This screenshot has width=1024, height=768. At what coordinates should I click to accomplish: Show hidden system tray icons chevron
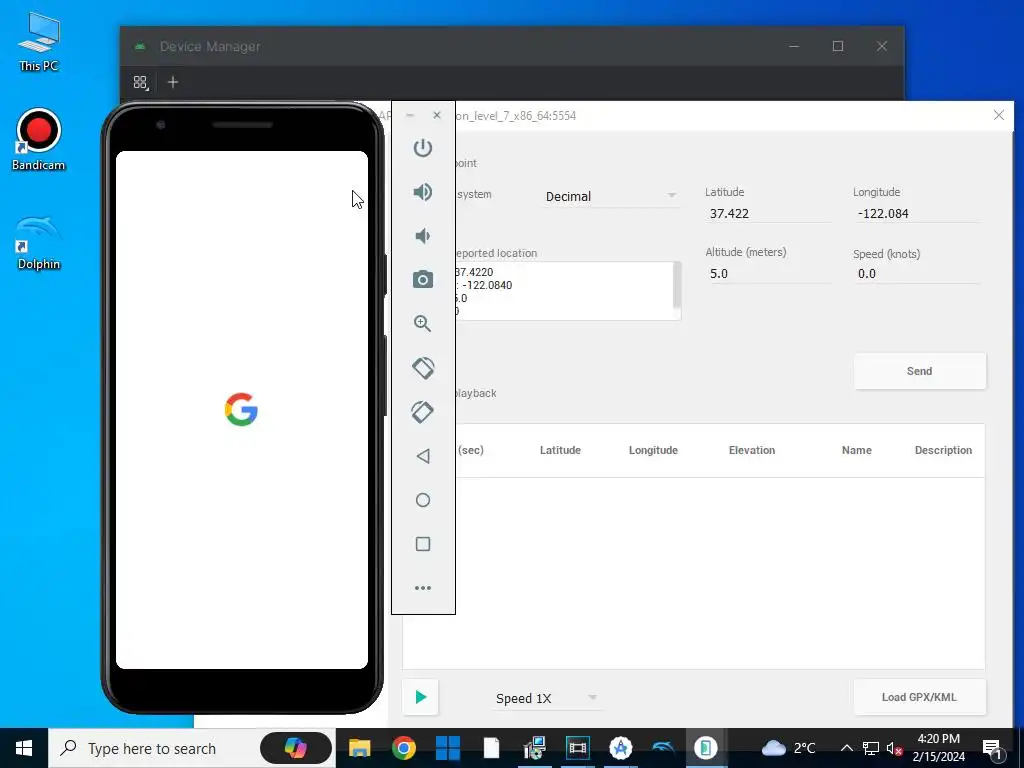(846, 748)
